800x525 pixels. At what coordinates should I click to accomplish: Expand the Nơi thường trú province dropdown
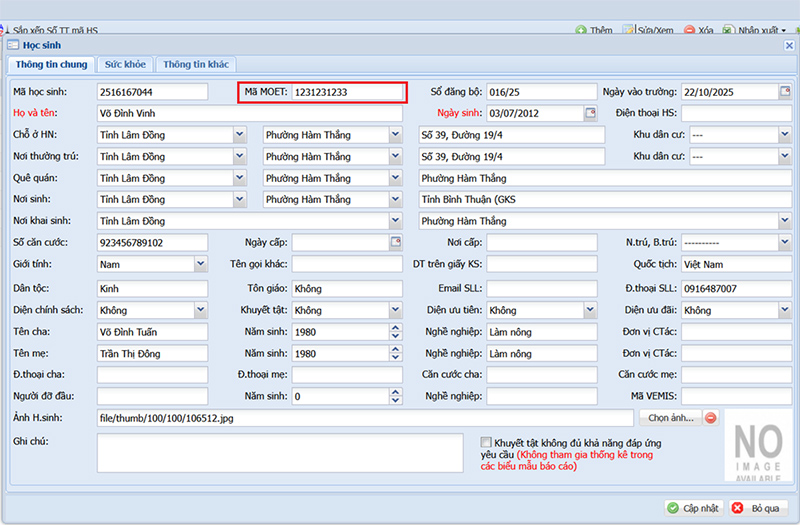tap(240, 156)
